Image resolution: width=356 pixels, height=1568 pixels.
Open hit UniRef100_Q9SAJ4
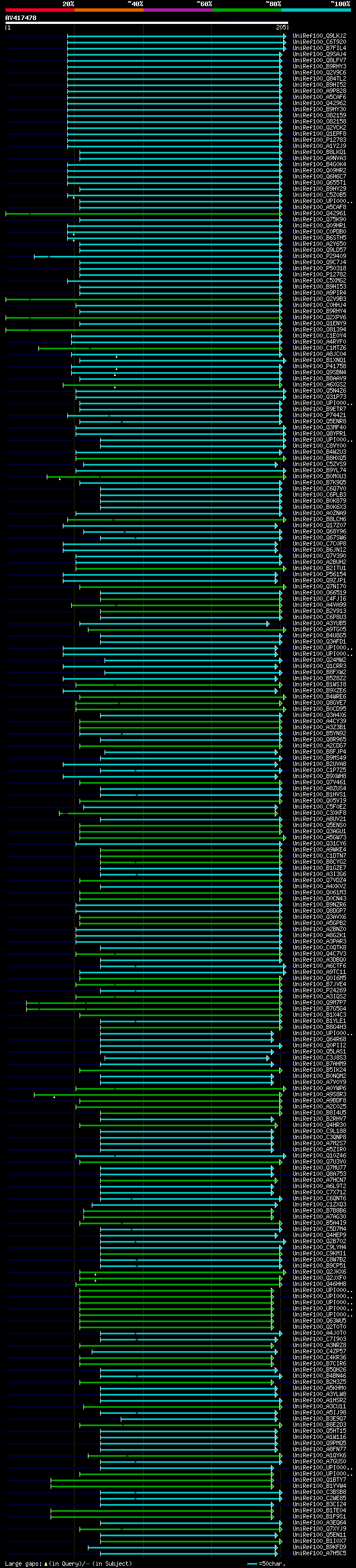[319, 54]
